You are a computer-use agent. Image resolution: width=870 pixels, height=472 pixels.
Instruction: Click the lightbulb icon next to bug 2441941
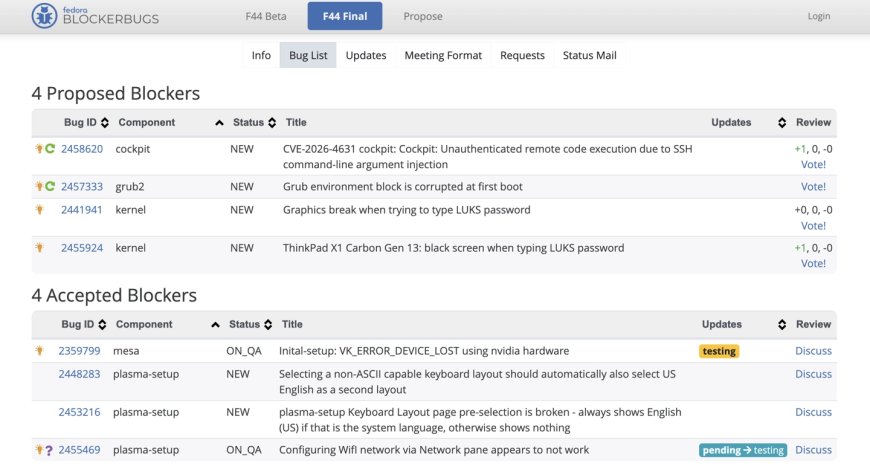39,210
